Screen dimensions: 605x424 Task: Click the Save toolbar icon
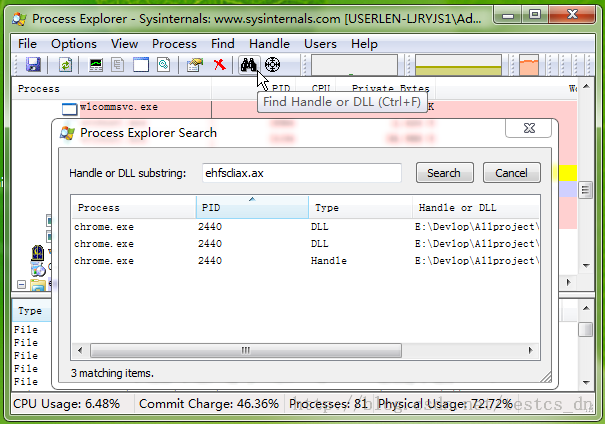[34, 64]
